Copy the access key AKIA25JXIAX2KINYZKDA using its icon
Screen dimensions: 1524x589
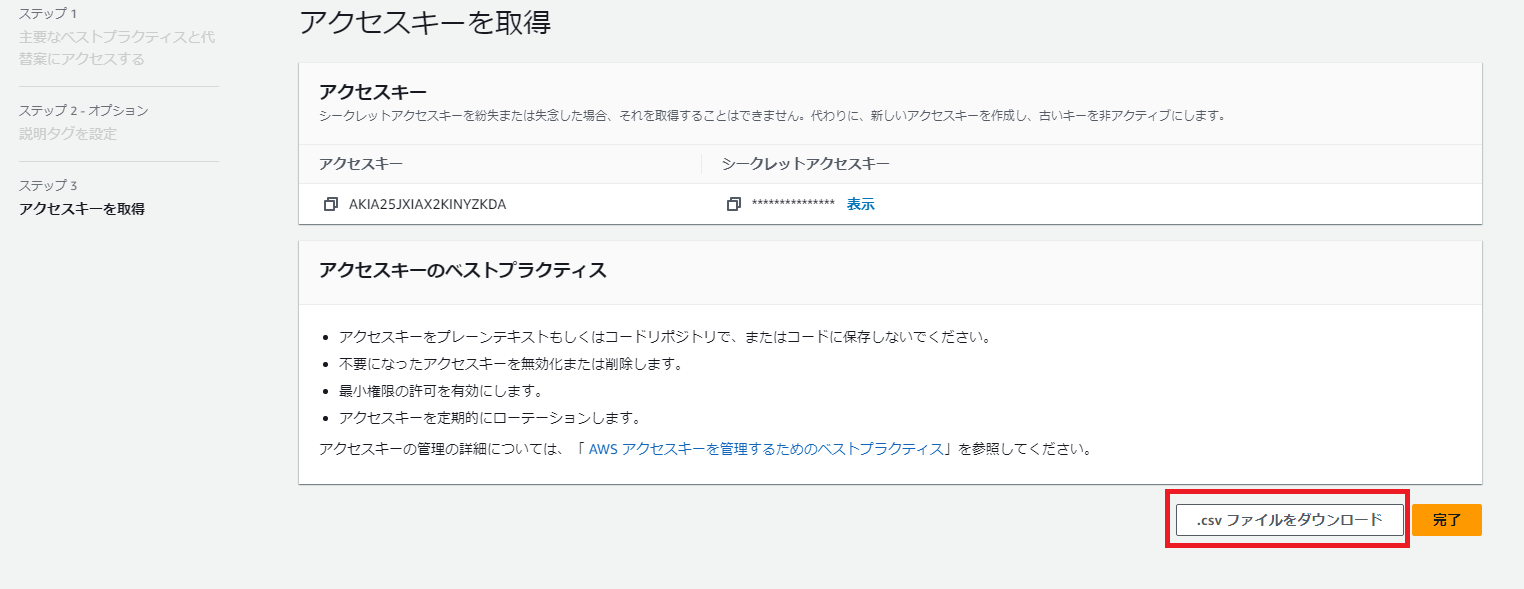tap(331, 204)
